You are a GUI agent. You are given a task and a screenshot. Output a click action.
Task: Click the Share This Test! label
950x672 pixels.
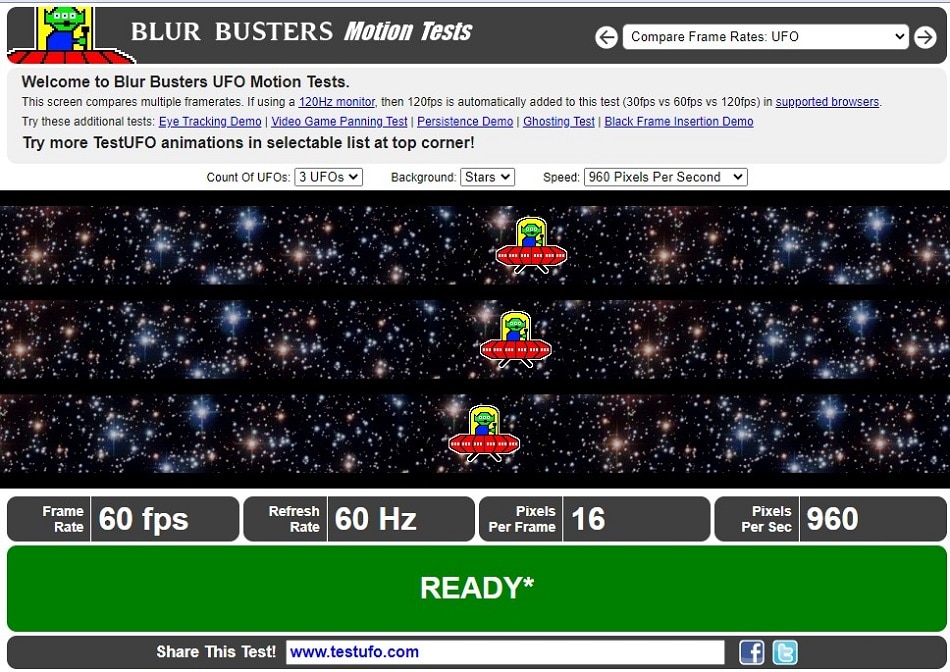216,652
